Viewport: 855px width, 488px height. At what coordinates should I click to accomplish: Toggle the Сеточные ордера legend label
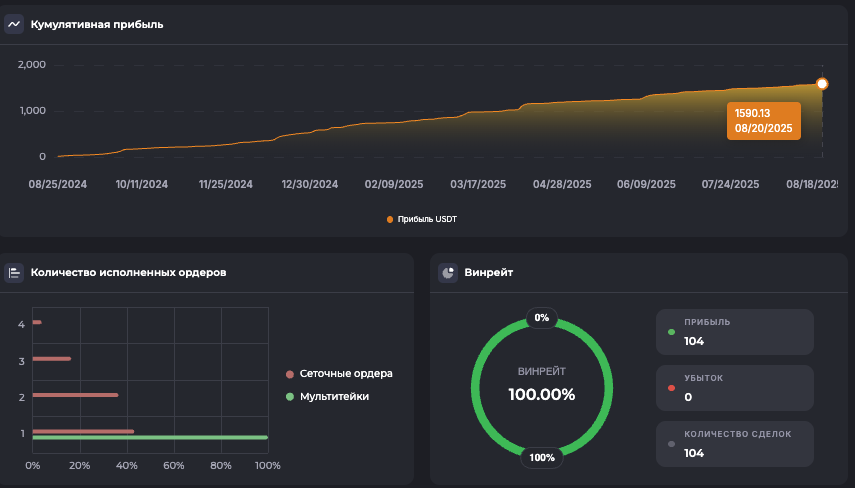point(345,374)
